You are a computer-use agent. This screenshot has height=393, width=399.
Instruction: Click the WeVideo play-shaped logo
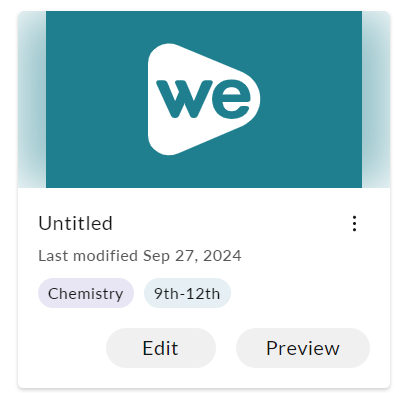pyautogui.click(x=204, y=99)
